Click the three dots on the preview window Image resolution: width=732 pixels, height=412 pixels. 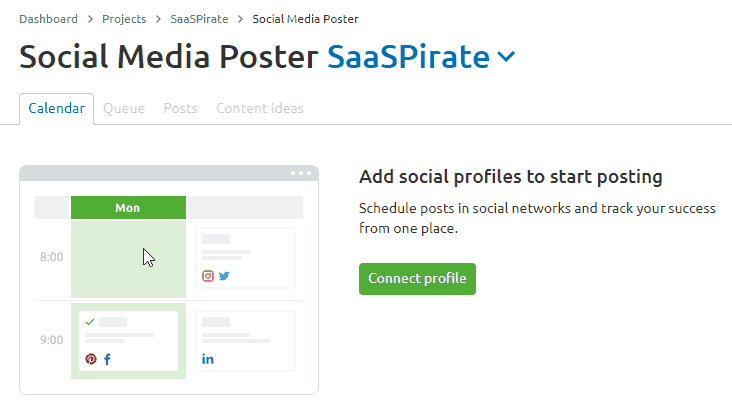(x=301, y=173)
